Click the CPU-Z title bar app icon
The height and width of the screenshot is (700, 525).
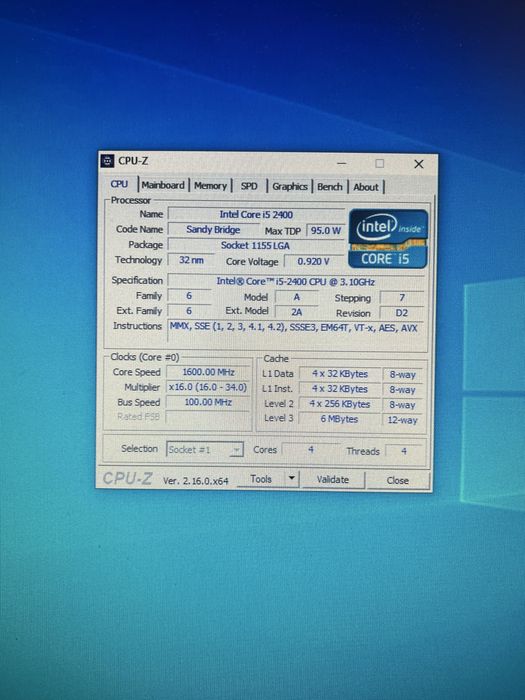pos(107,161)
